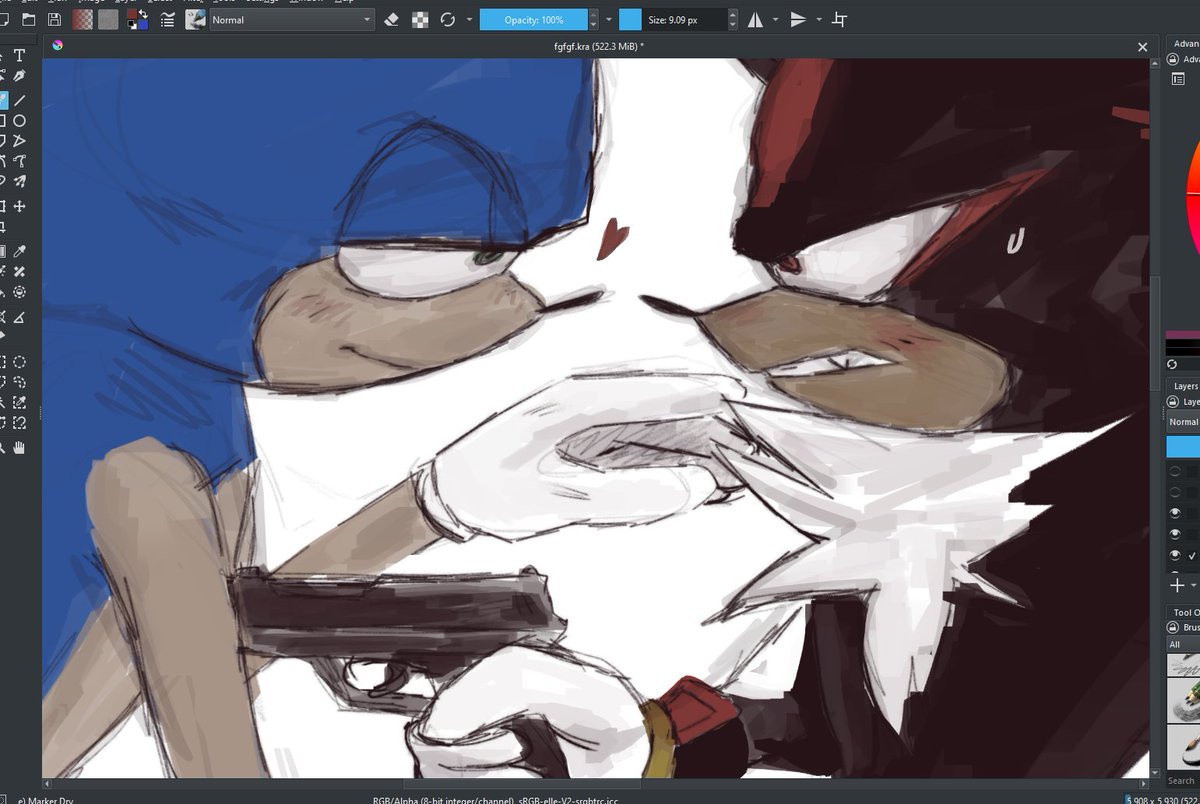
Task: Toggle eraser mode in the top toolbar
Action: (392, 19)
